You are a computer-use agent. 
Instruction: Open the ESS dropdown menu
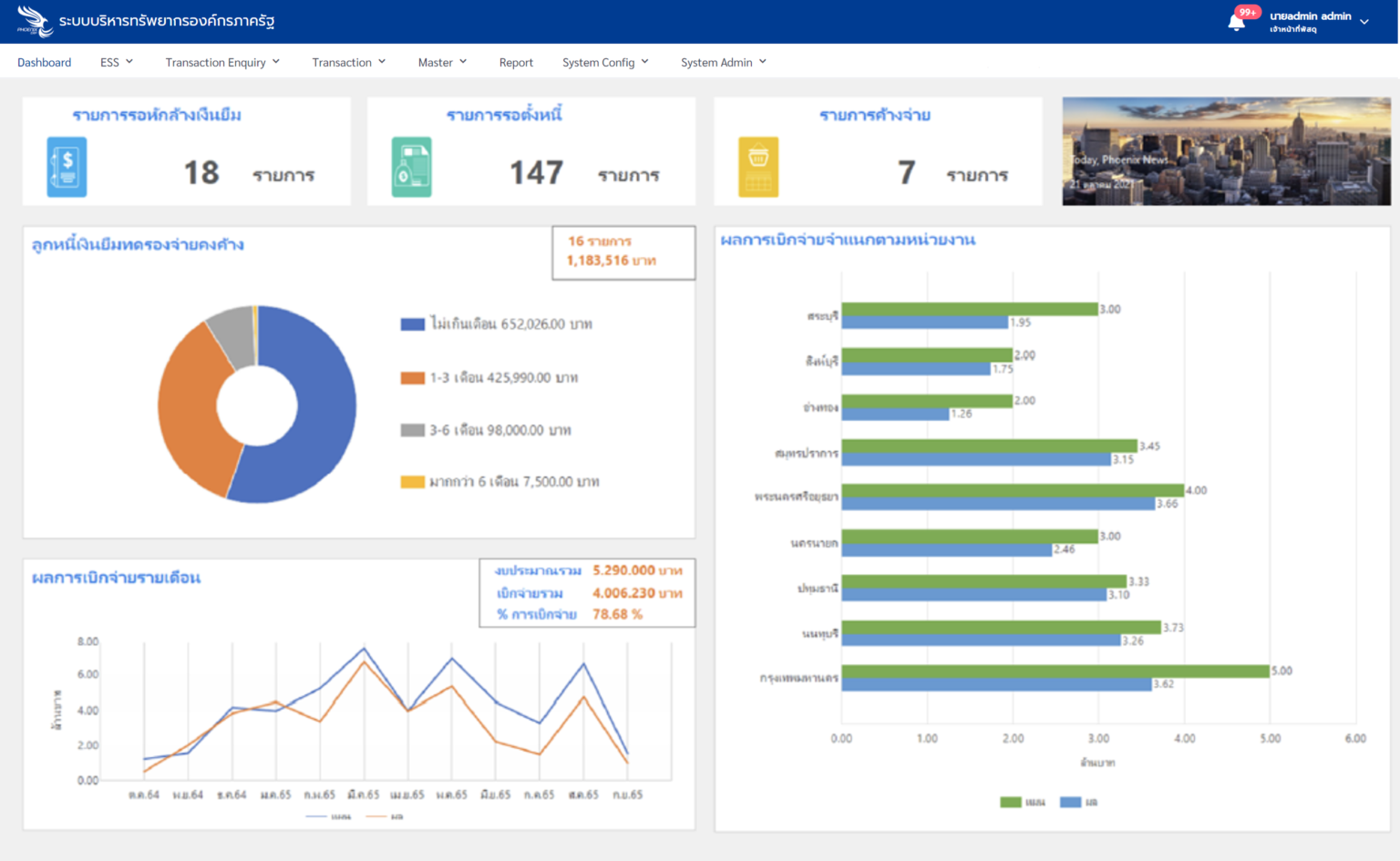[x=117, y=62]
